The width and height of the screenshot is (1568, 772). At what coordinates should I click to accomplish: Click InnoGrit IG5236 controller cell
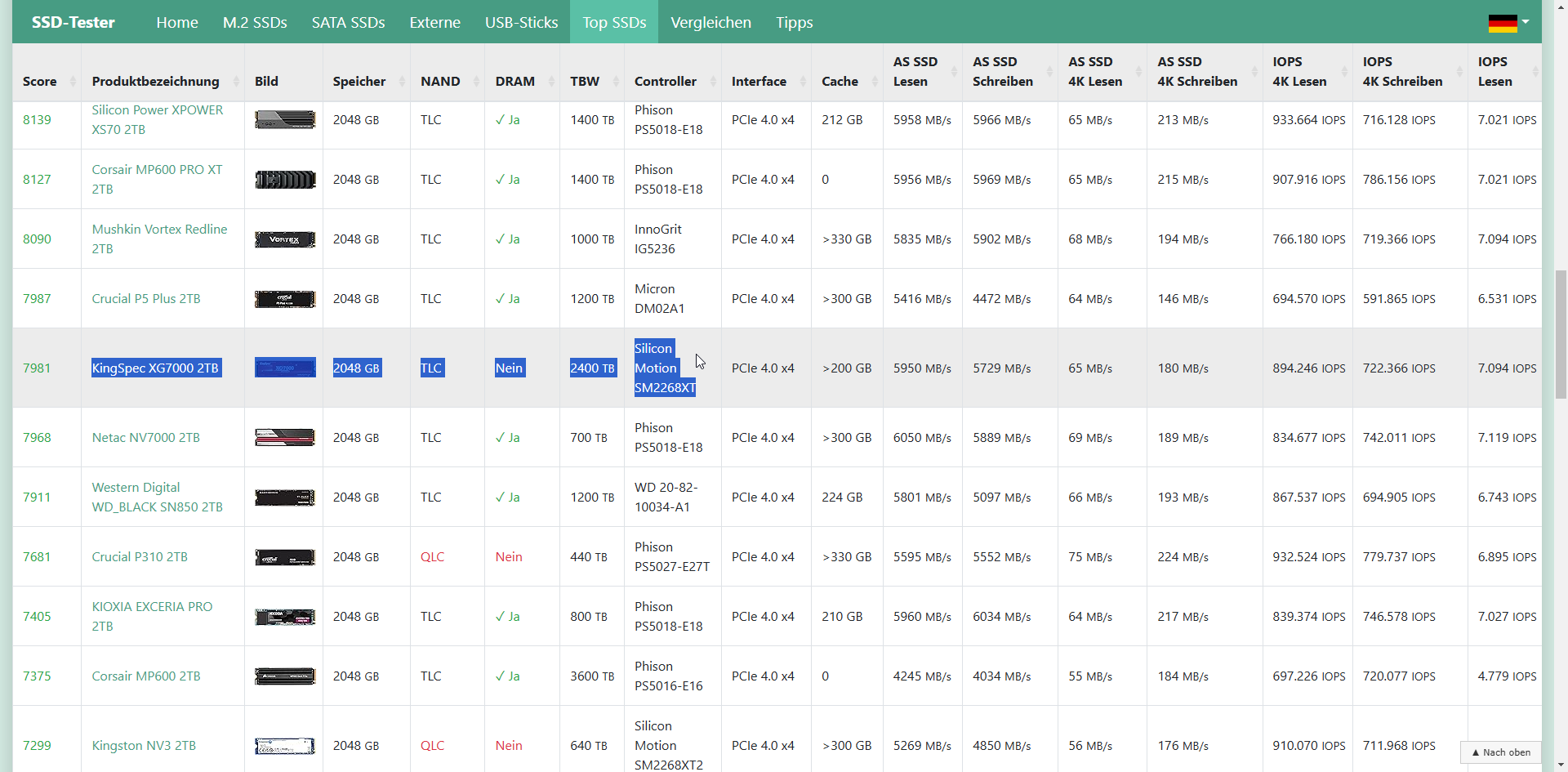657,239
